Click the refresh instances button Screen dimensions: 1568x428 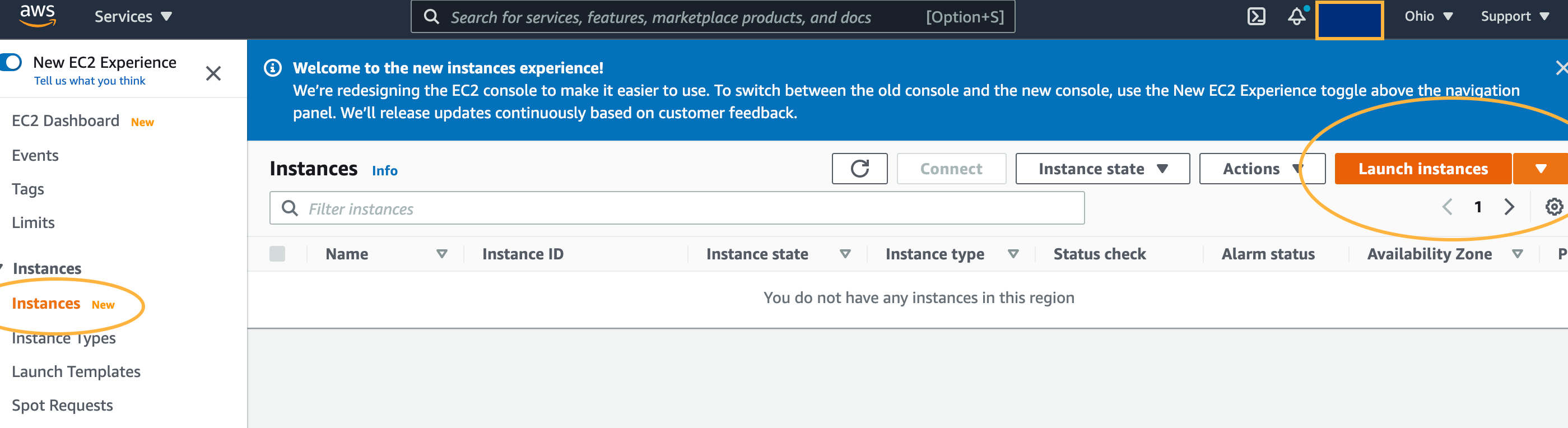coord(859,169)
